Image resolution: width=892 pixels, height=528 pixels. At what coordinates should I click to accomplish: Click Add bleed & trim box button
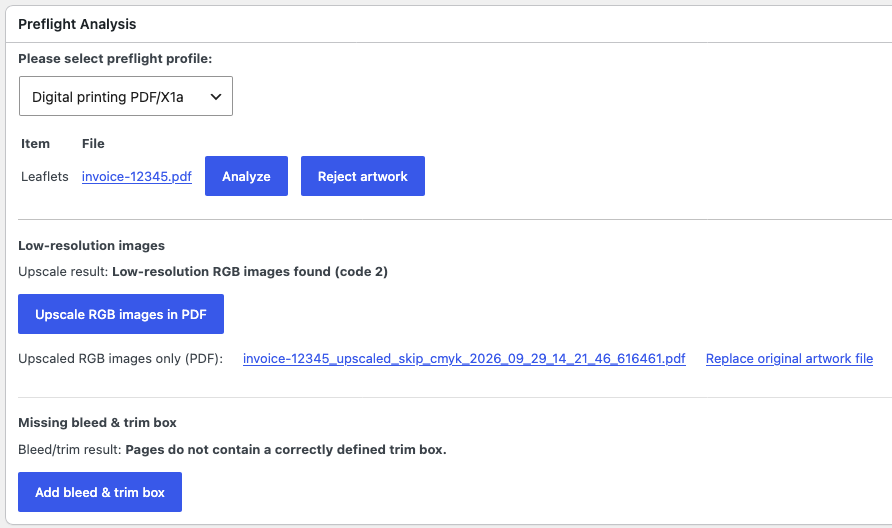point(100,492)
